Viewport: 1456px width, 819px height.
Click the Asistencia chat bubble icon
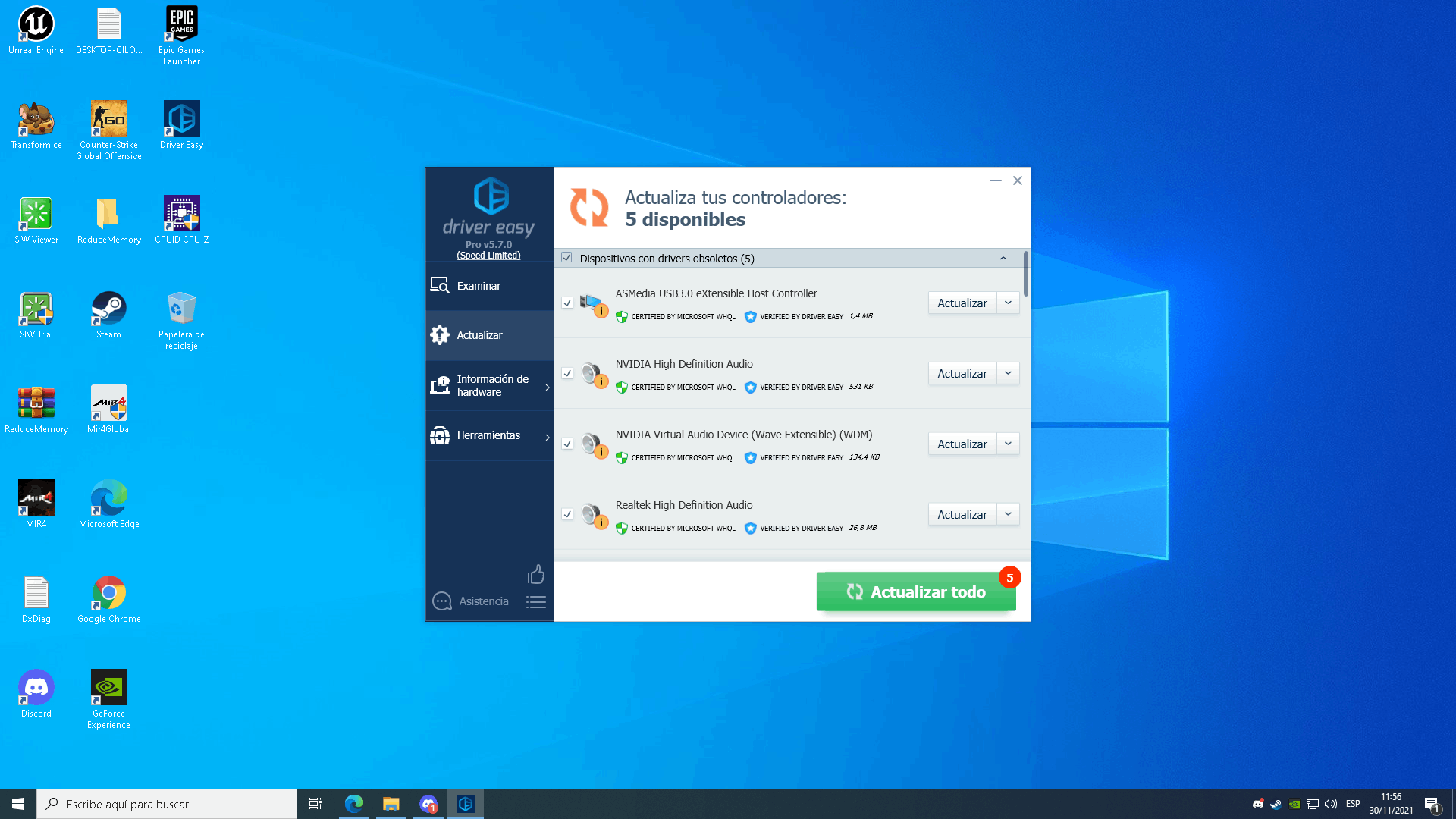click(x=442, y=601)
